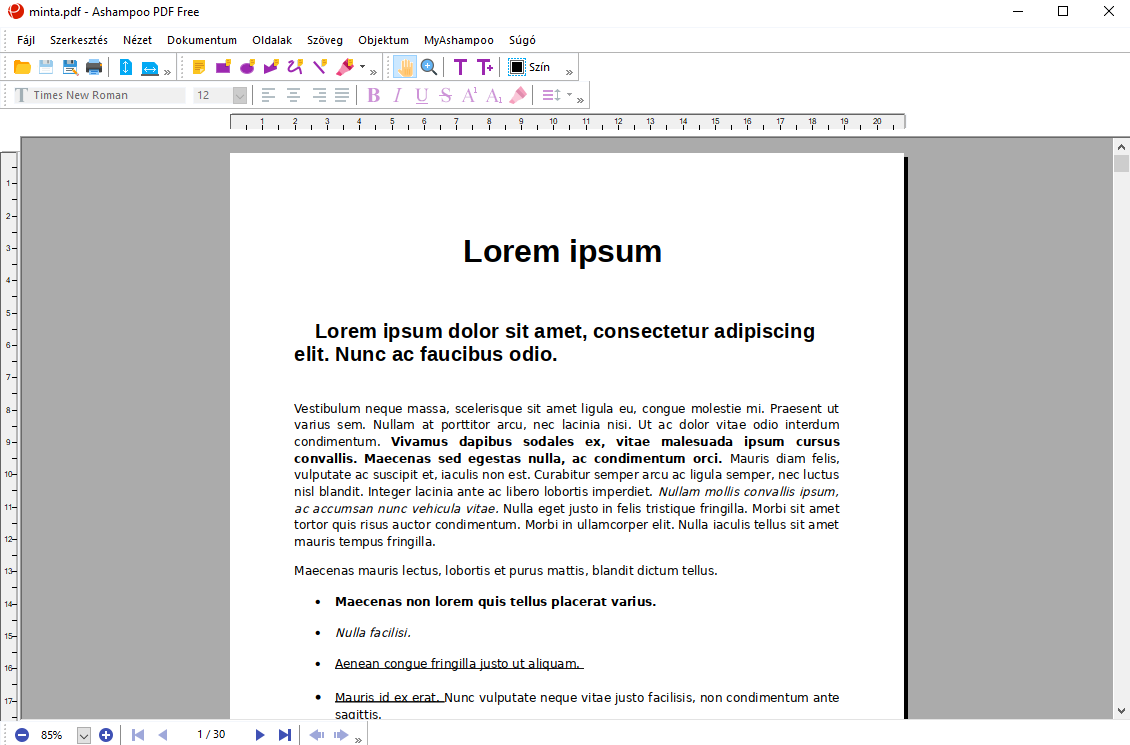
Task: Click the page number field showing 1 / 30
Action: click(x=211, y=735)
